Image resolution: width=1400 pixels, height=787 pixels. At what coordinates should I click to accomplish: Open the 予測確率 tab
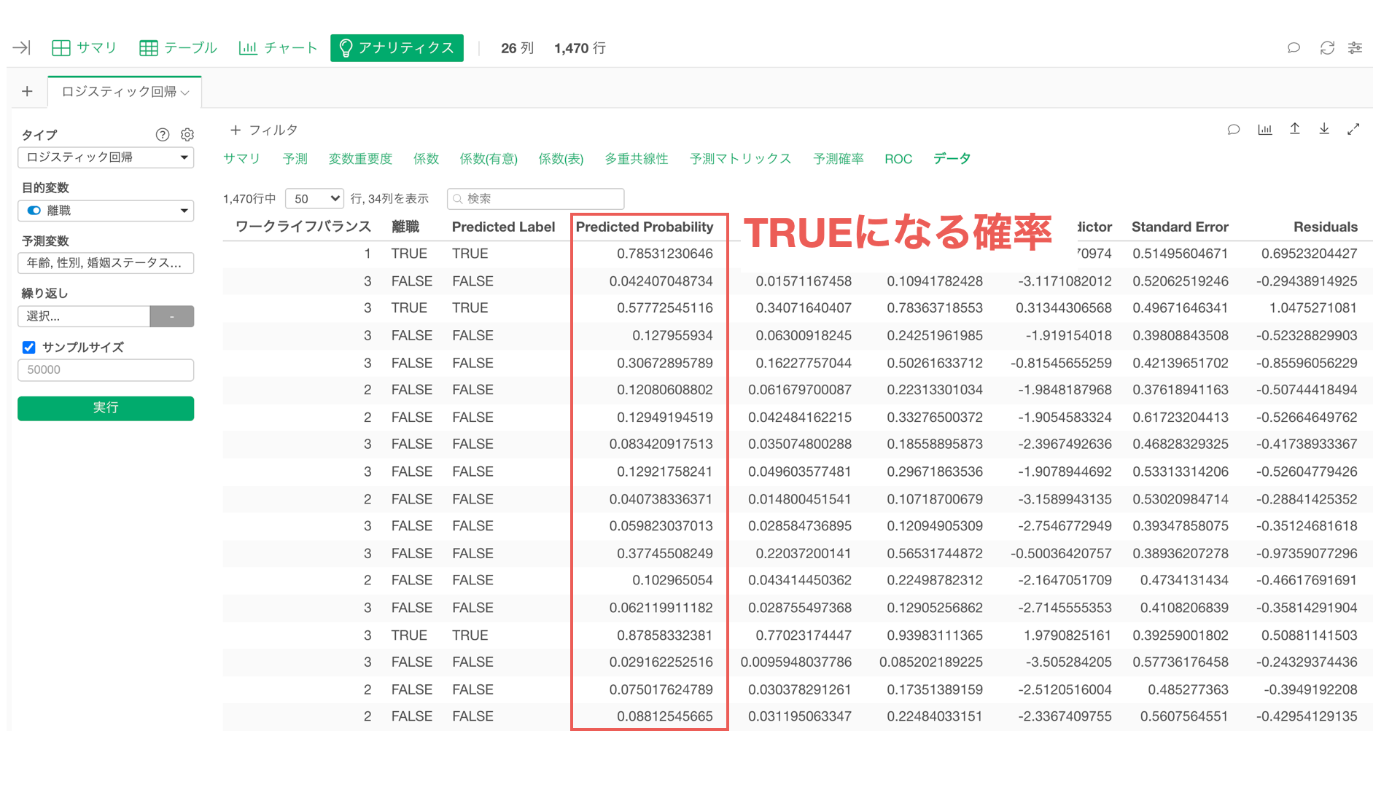(838, 159)
